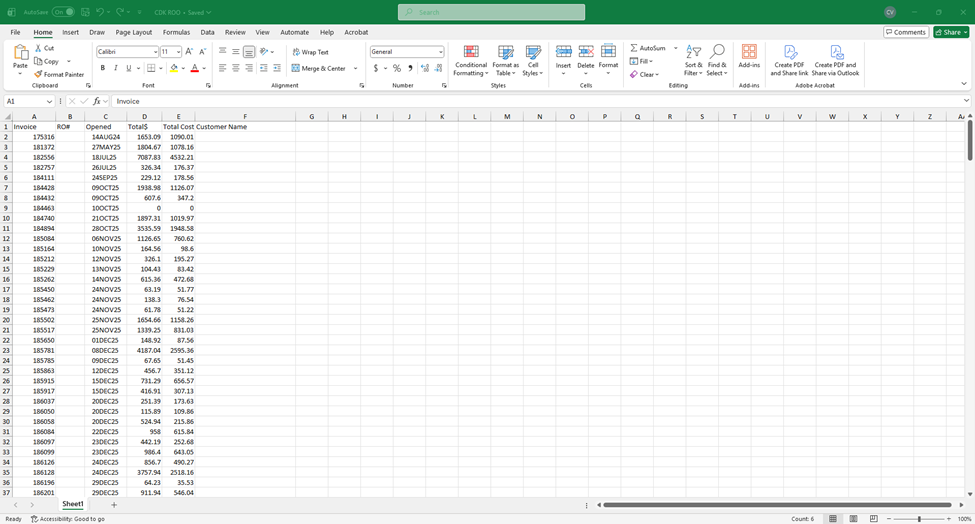Select the Sheet1 tab
Screen dimensions: 975x524
pyautogui.click(x=73, y=504)
